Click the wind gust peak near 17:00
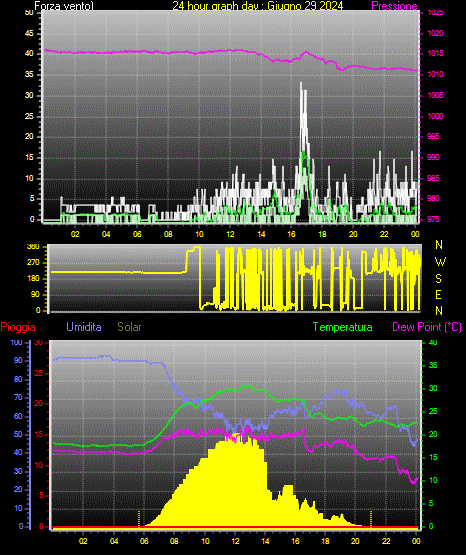Screen dimensions: 466x555 (301, 84)
